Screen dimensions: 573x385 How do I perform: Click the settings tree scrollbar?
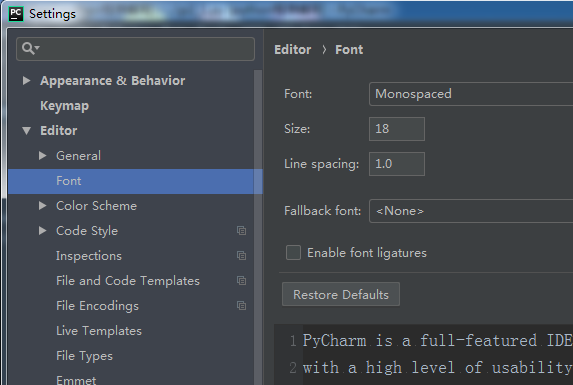click(258, 226)
